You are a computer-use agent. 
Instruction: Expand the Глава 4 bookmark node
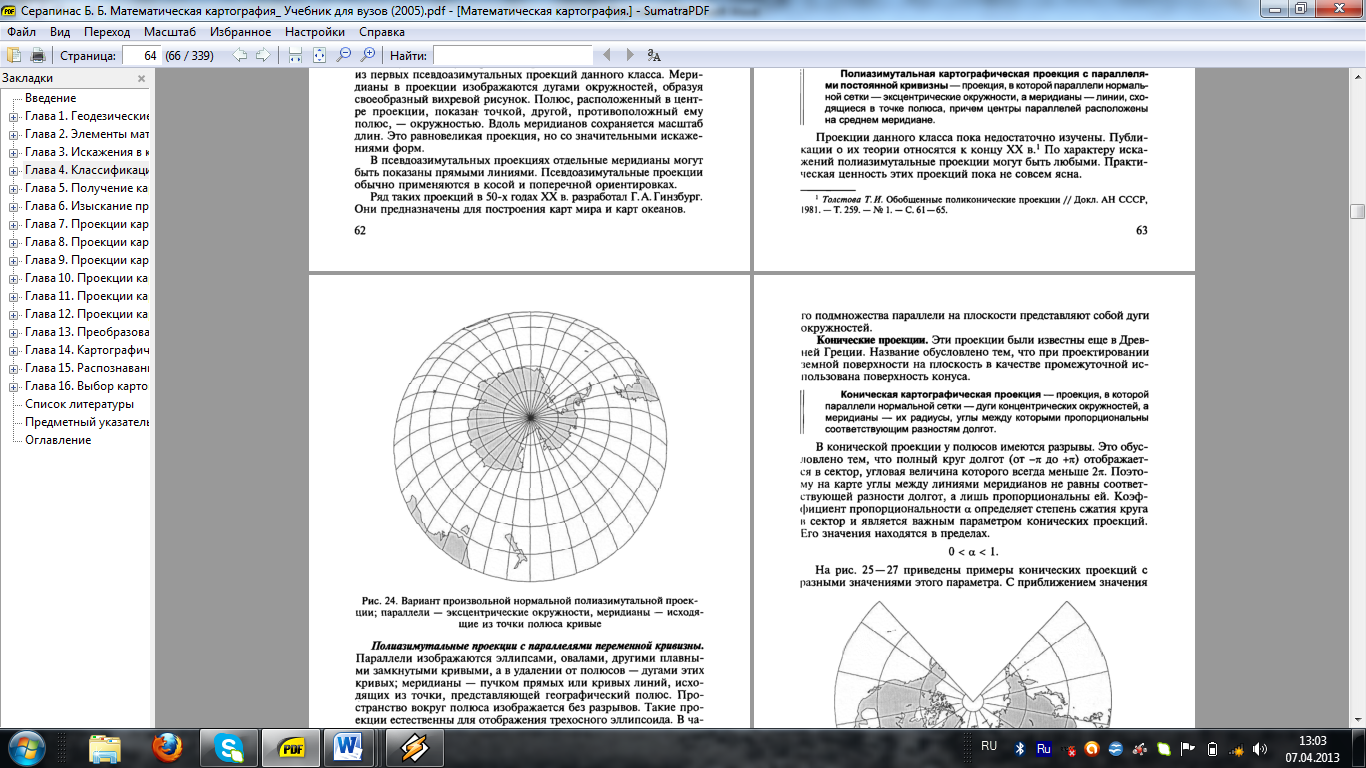(x=14, y=170)
